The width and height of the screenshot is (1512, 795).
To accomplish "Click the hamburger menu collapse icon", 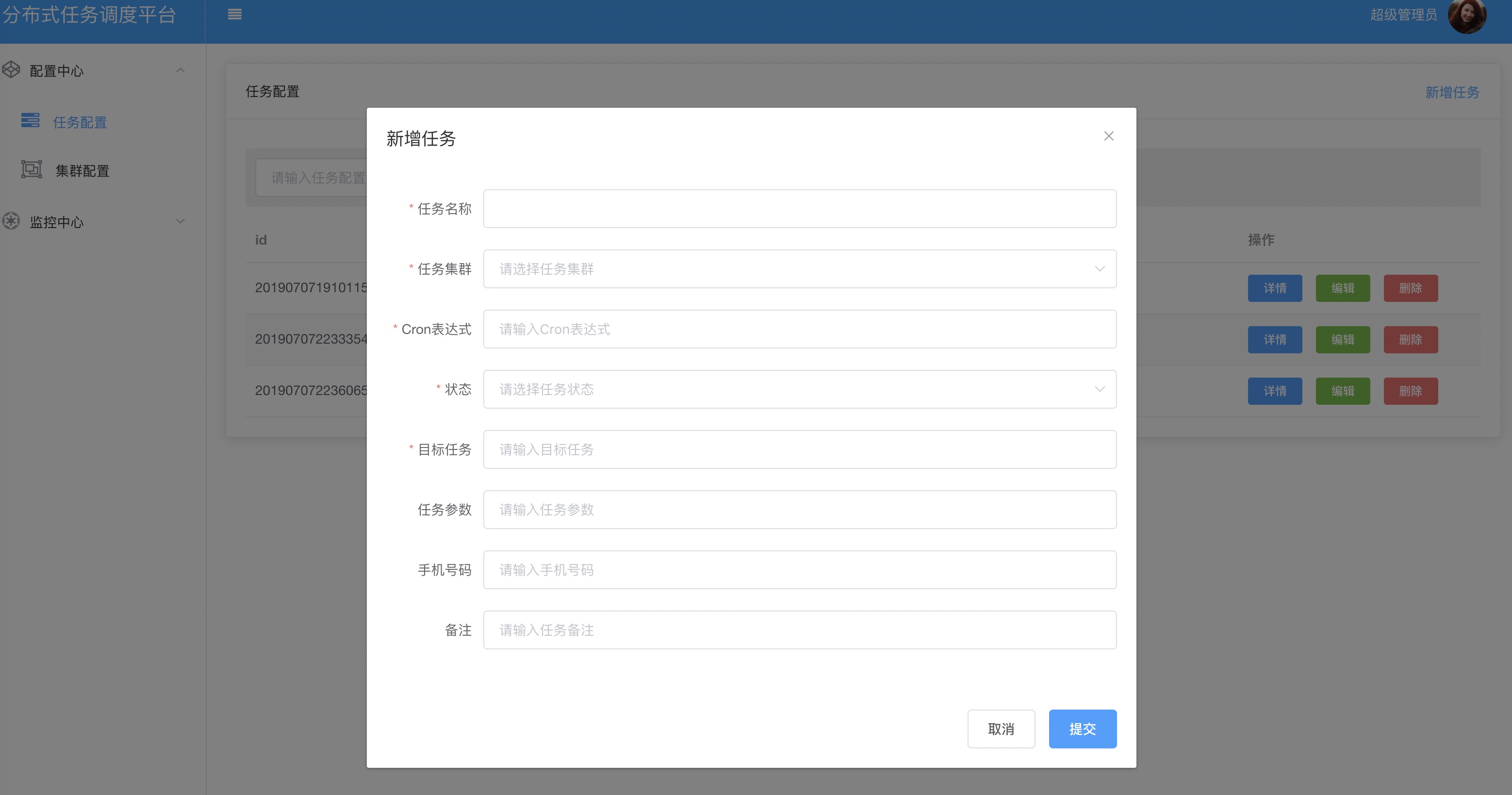I will [x=235, y=15].
